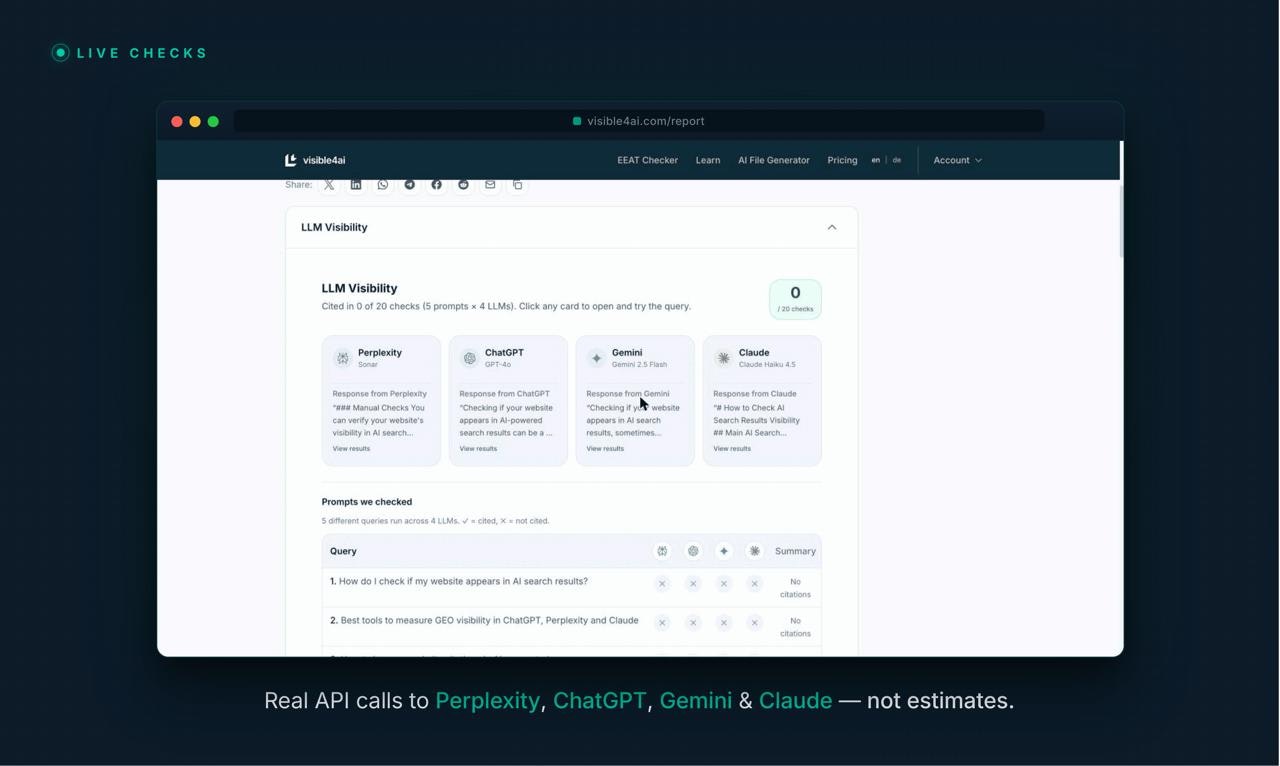Click ChatGPT X mark for query 1
The height and width of the screenshot is (766, 1280).
(x=693, y=584)
